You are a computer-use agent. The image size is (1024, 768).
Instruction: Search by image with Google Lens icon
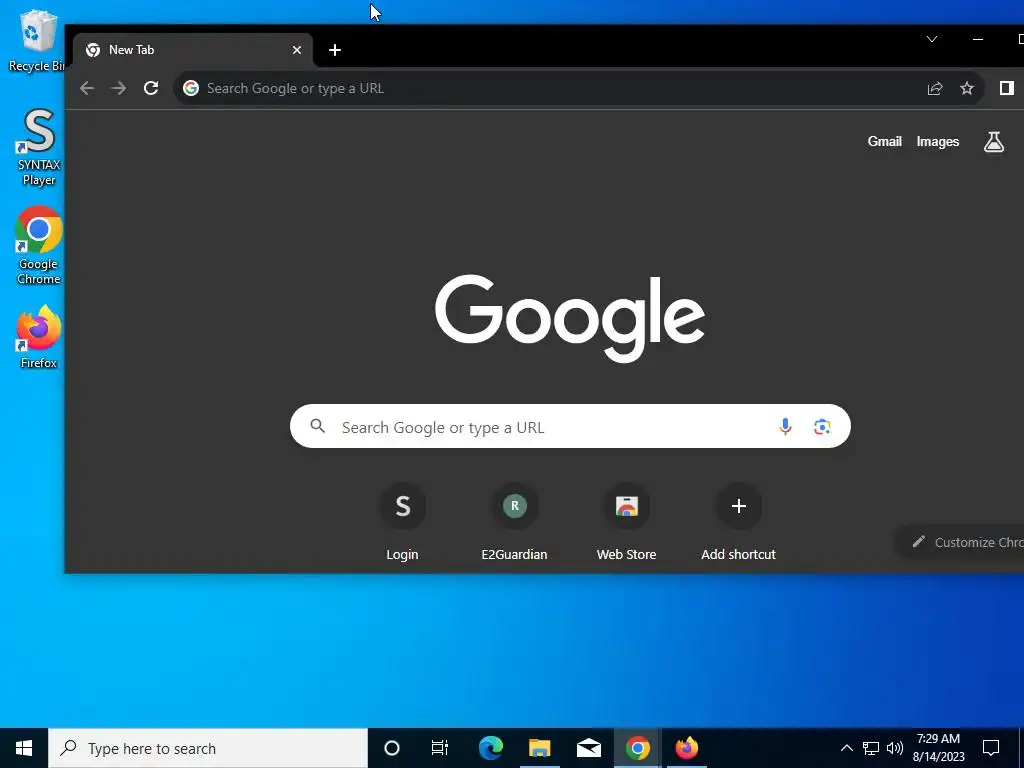coord(822,426)
